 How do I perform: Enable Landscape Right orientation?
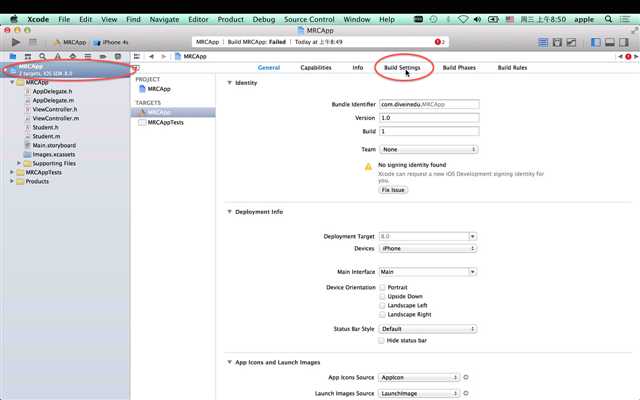point(382,314)
